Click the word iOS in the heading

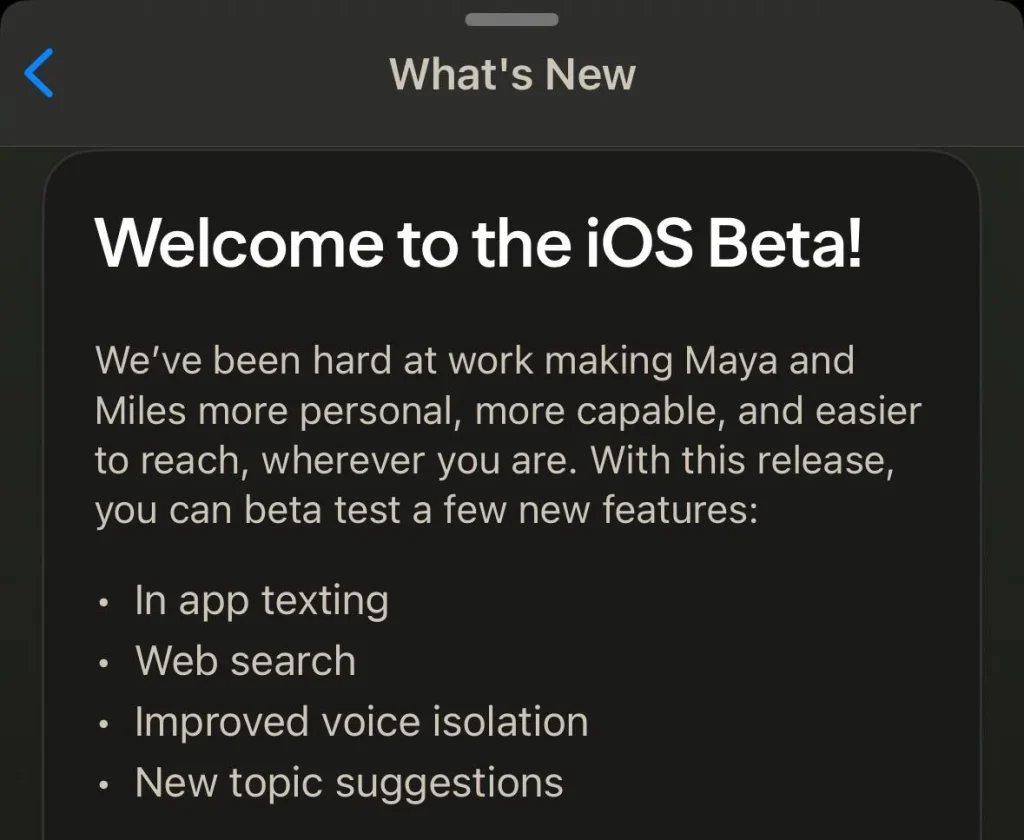click(x=648, y=243)
